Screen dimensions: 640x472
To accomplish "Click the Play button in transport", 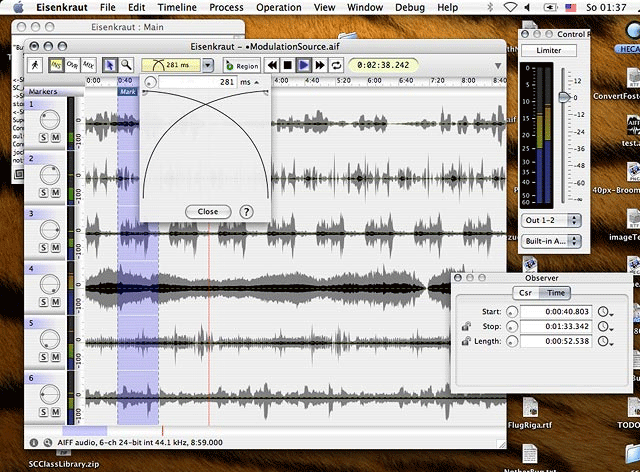I will [x=303, y=65].
